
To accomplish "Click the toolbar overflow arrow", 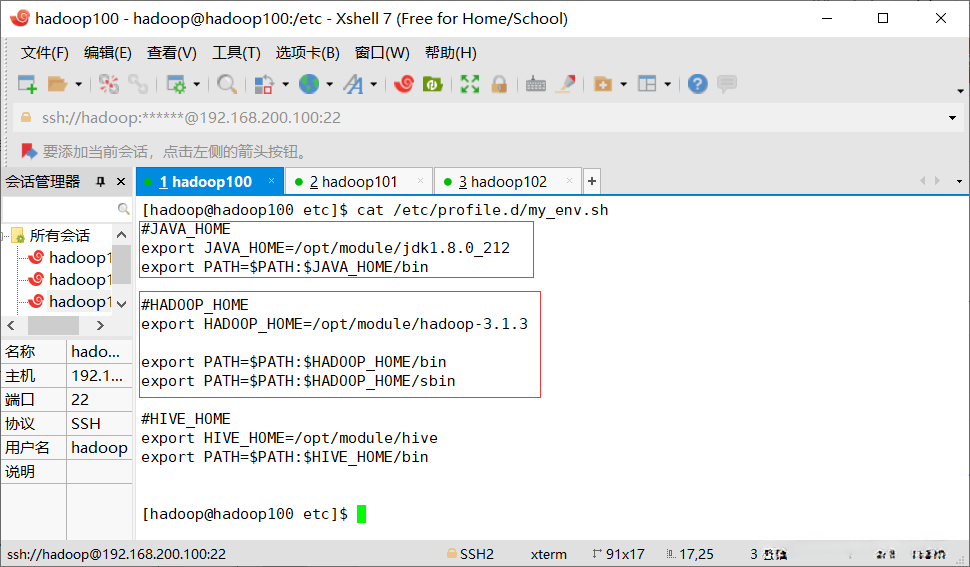I will [961, 91].
